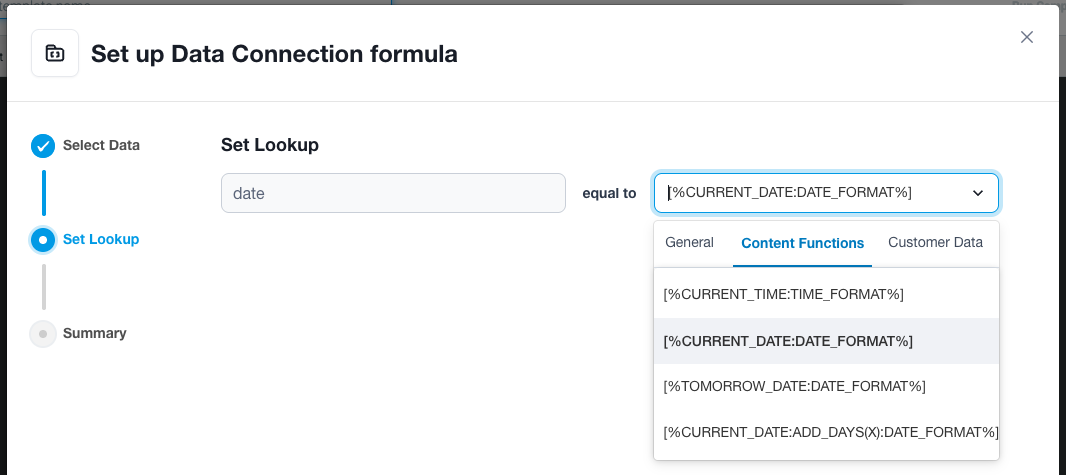Pick the [%TOMORROW_DATE:DATE_FORMAT%] option
Viewport: 1066px width, 475px height.
[826, 387]
